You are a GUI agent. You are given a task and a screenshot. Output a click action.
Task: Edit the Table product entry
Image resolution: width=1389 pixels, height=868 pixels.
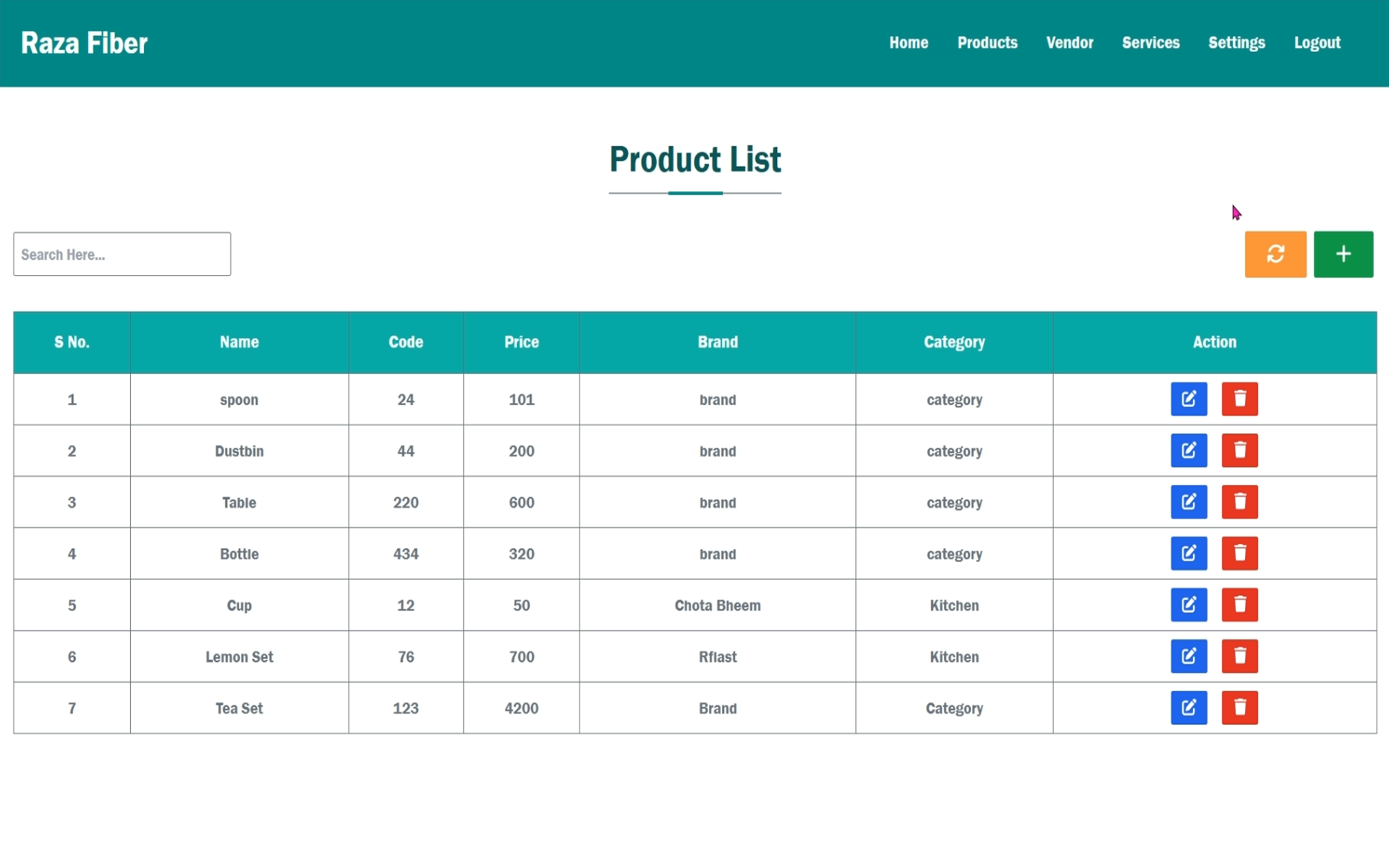(1189, 502)
